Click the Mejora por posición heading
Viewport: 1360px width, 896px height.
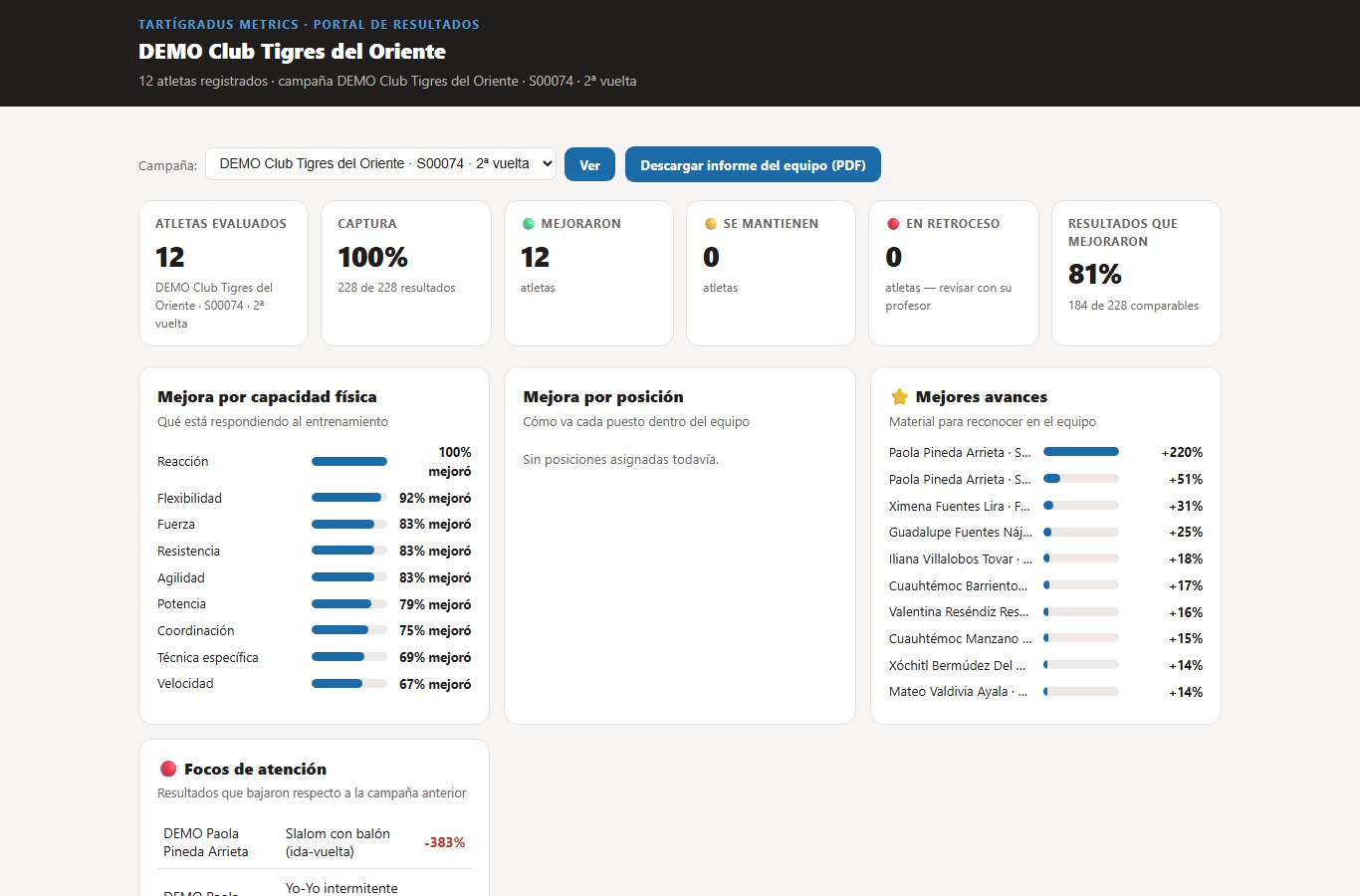click(603, 396)
